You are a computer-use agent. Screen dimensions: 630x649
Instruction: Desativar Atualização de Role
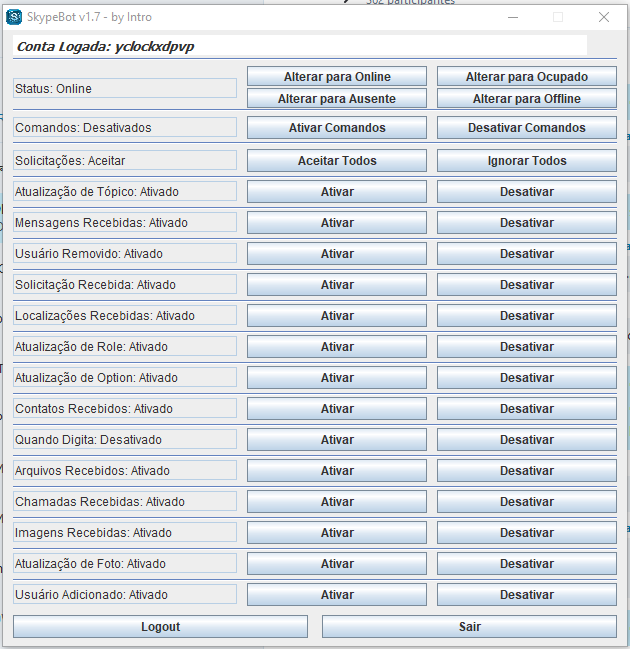(527, 347)
